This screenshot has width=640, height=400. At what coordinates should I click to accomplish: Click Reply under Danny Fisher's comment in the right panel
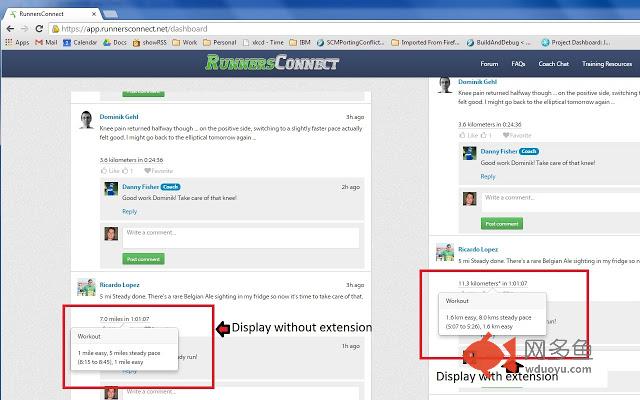click(488, 176)
